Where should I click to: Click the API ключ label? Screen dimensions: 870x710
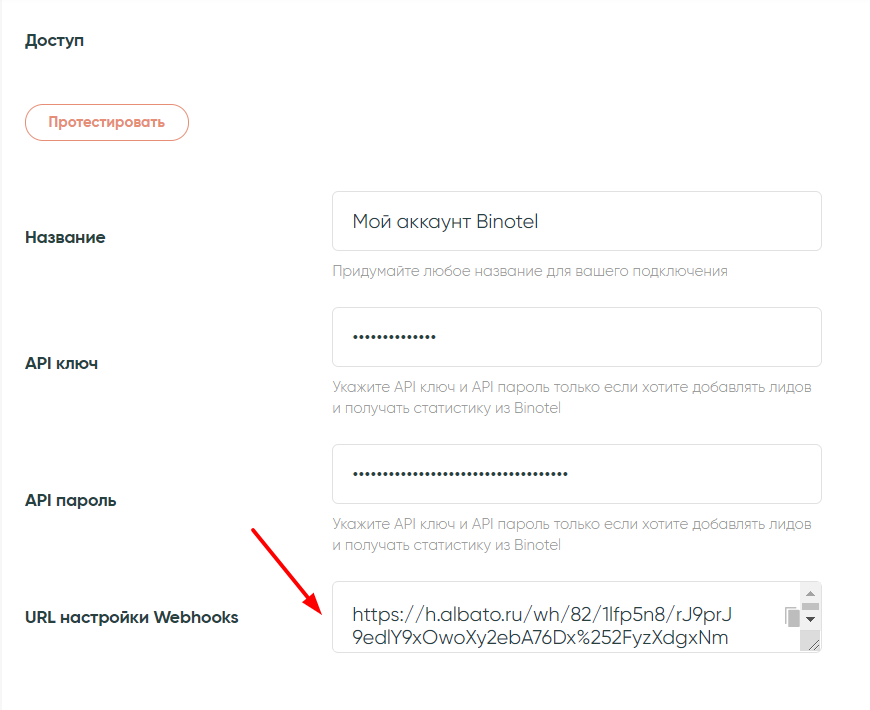[61, 363]
